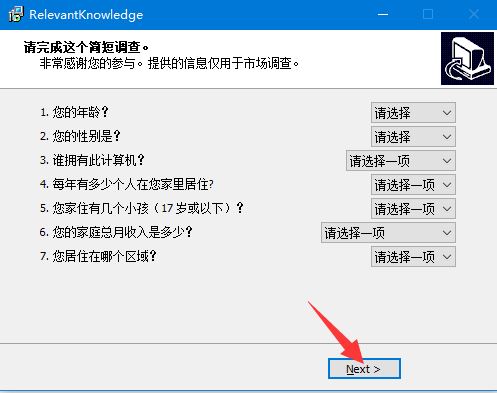Screen dimensions: 497x393
Task: Click the chevron arrow of the income combo box
Action: click(447, 233)
